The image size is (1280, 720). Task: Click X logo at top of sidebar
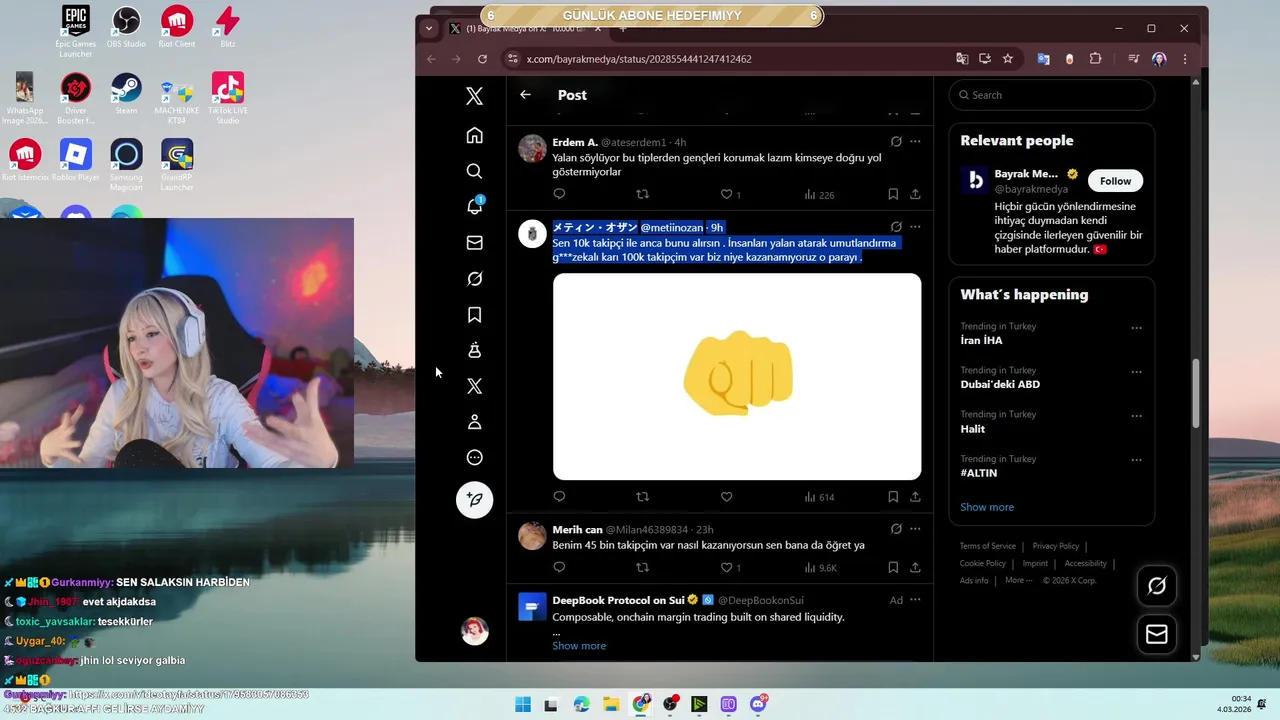[474, 95]
